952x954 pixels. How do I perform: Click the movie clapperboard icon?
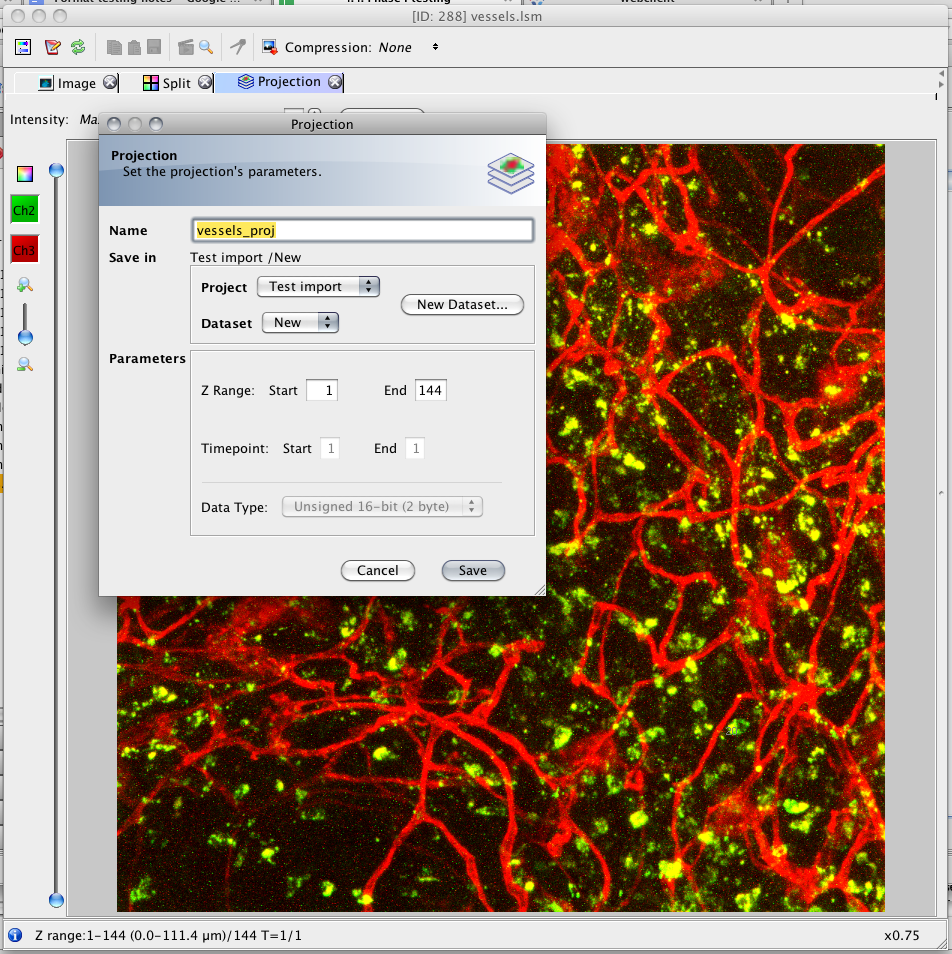pos(186,47)
